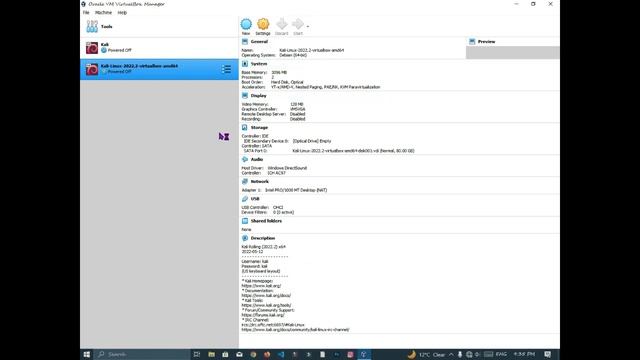Click the General section icon

245,42
